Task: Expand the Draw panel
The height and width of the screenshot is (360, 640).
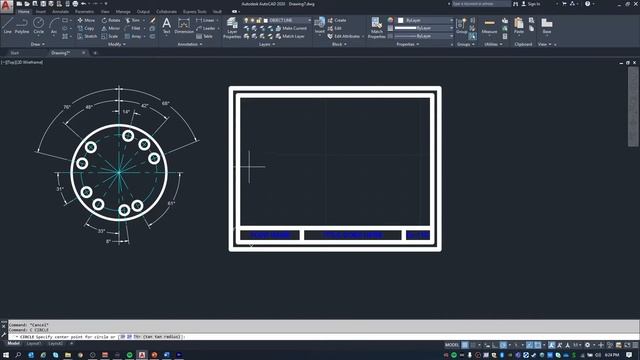Action: (38, 44)
